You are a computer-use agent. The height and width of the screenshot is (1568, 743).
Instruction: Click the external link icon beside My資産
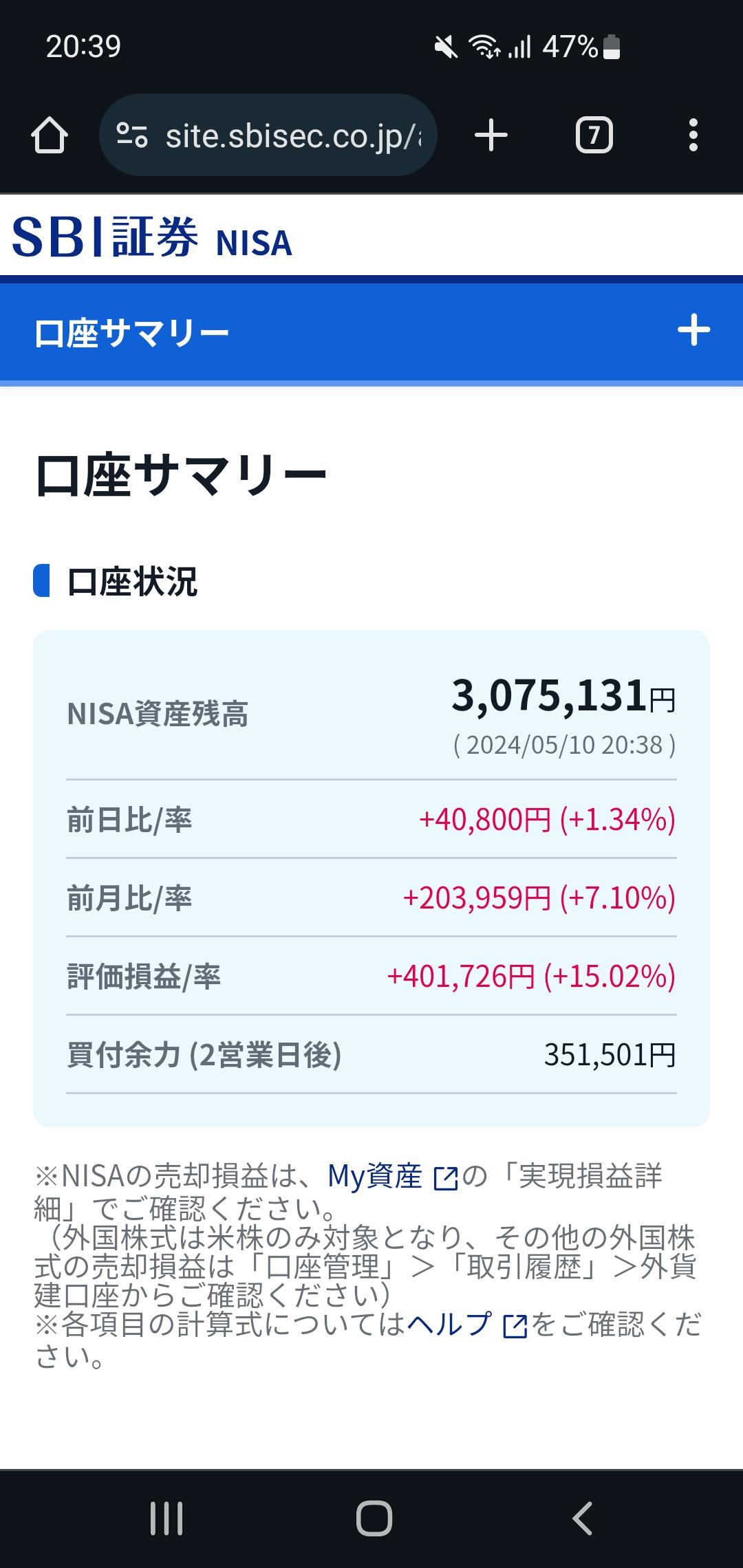446,1178
